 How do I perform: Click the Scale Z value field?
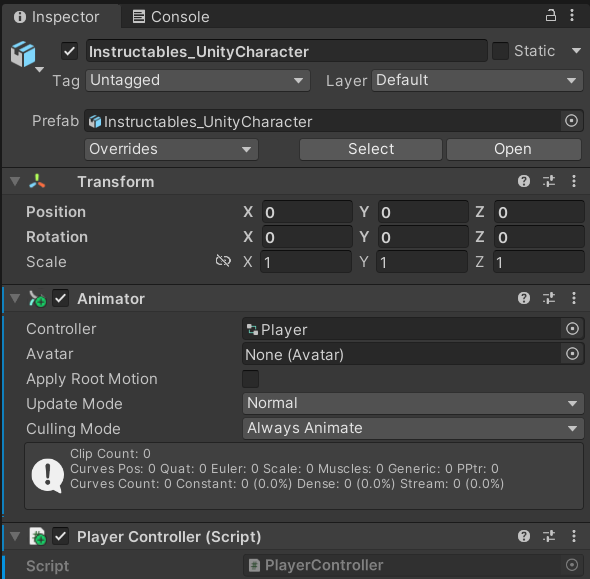pos(539,262)
